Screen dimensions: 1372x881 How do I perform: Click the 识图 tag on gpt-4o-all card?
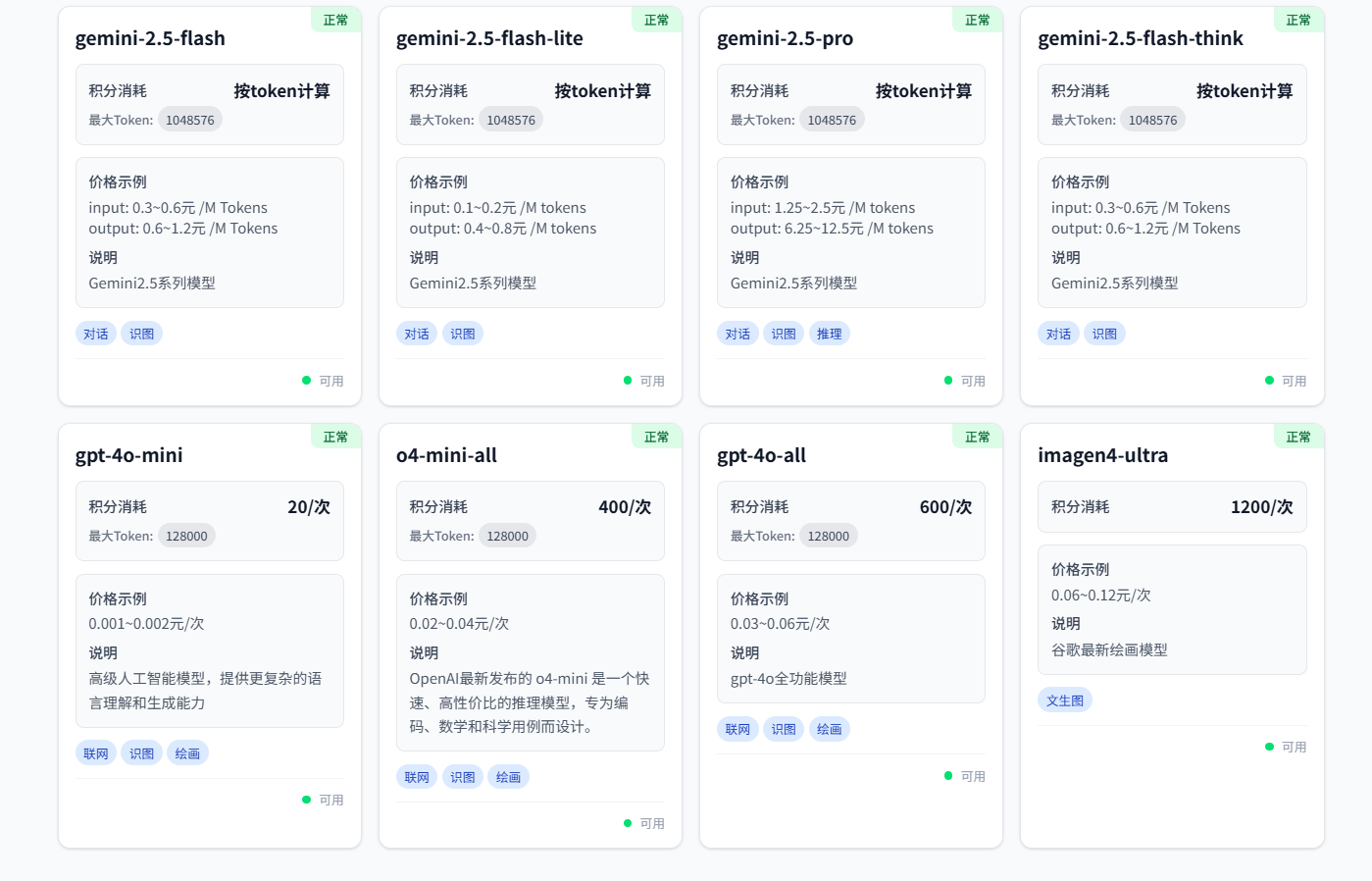(x=784, y=729)
